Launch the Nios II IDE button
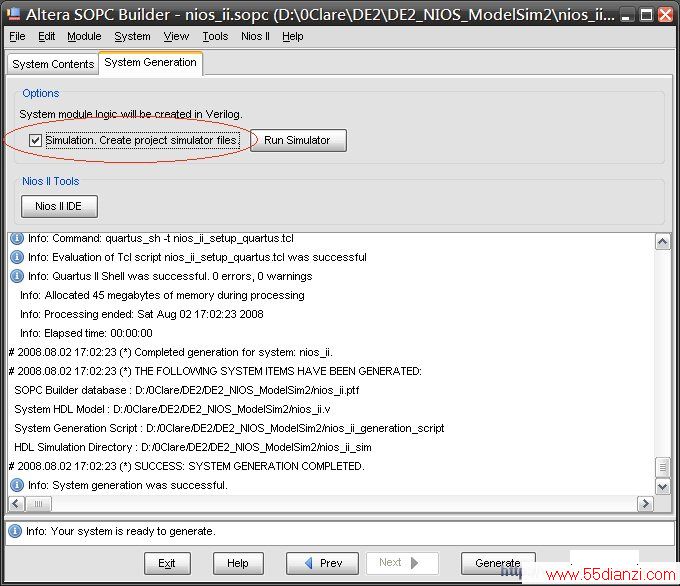 (59, 206)
